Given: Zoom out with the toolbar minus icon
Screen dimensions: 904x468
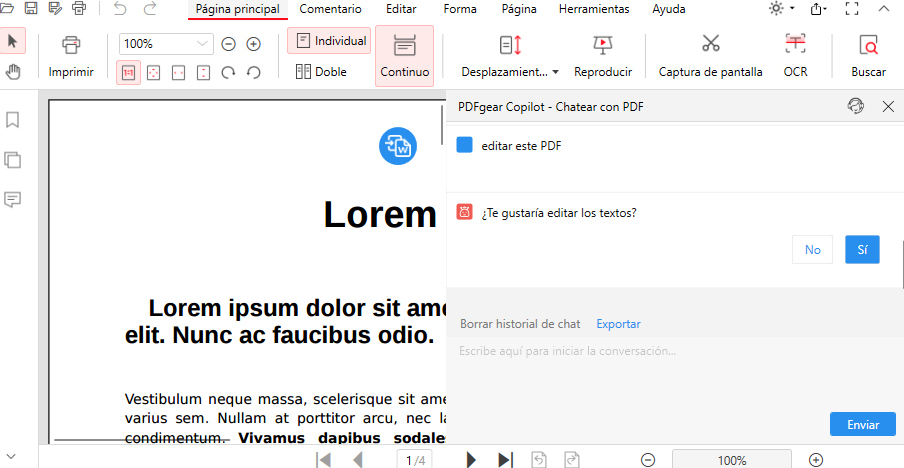Looking at the screenshot, I should click(229, 44).
